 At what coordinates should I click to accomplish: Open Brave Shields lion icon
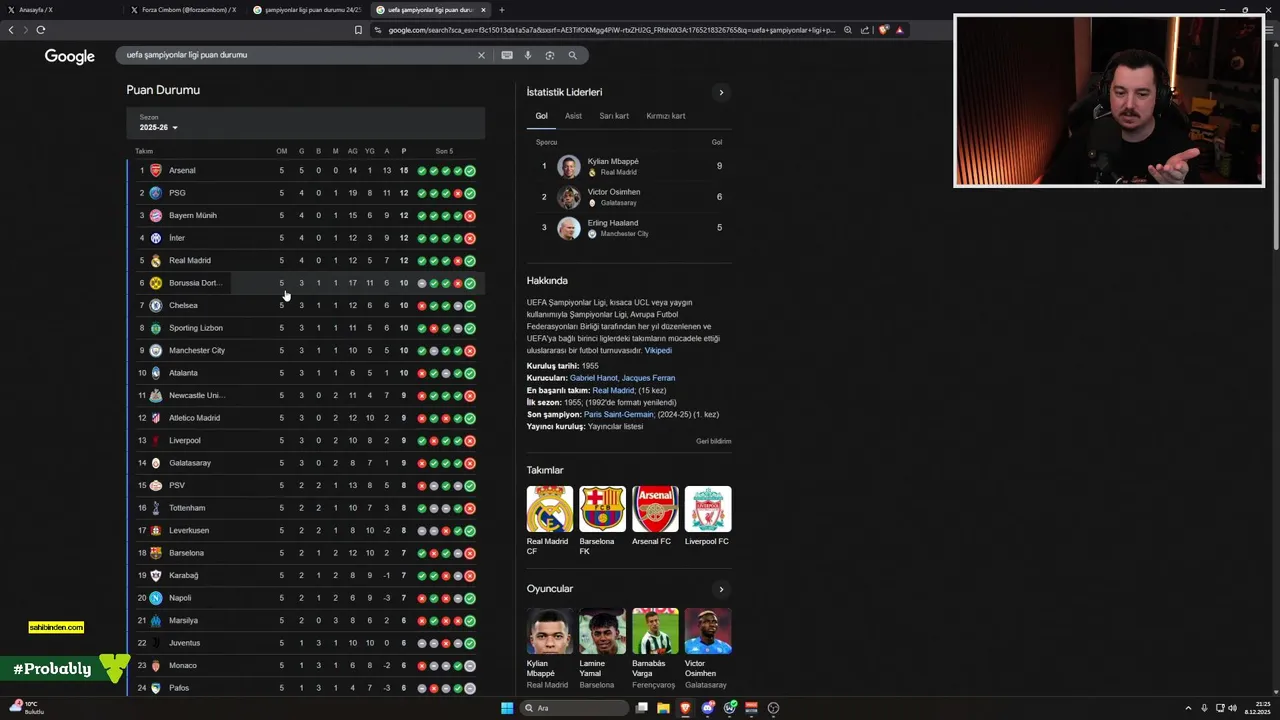pos(884,30)
